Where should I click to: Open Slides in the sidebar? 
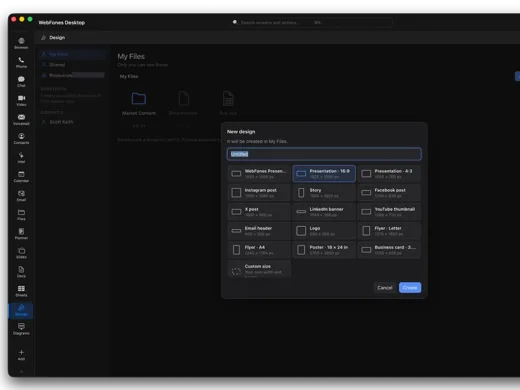tap(21, 253)
